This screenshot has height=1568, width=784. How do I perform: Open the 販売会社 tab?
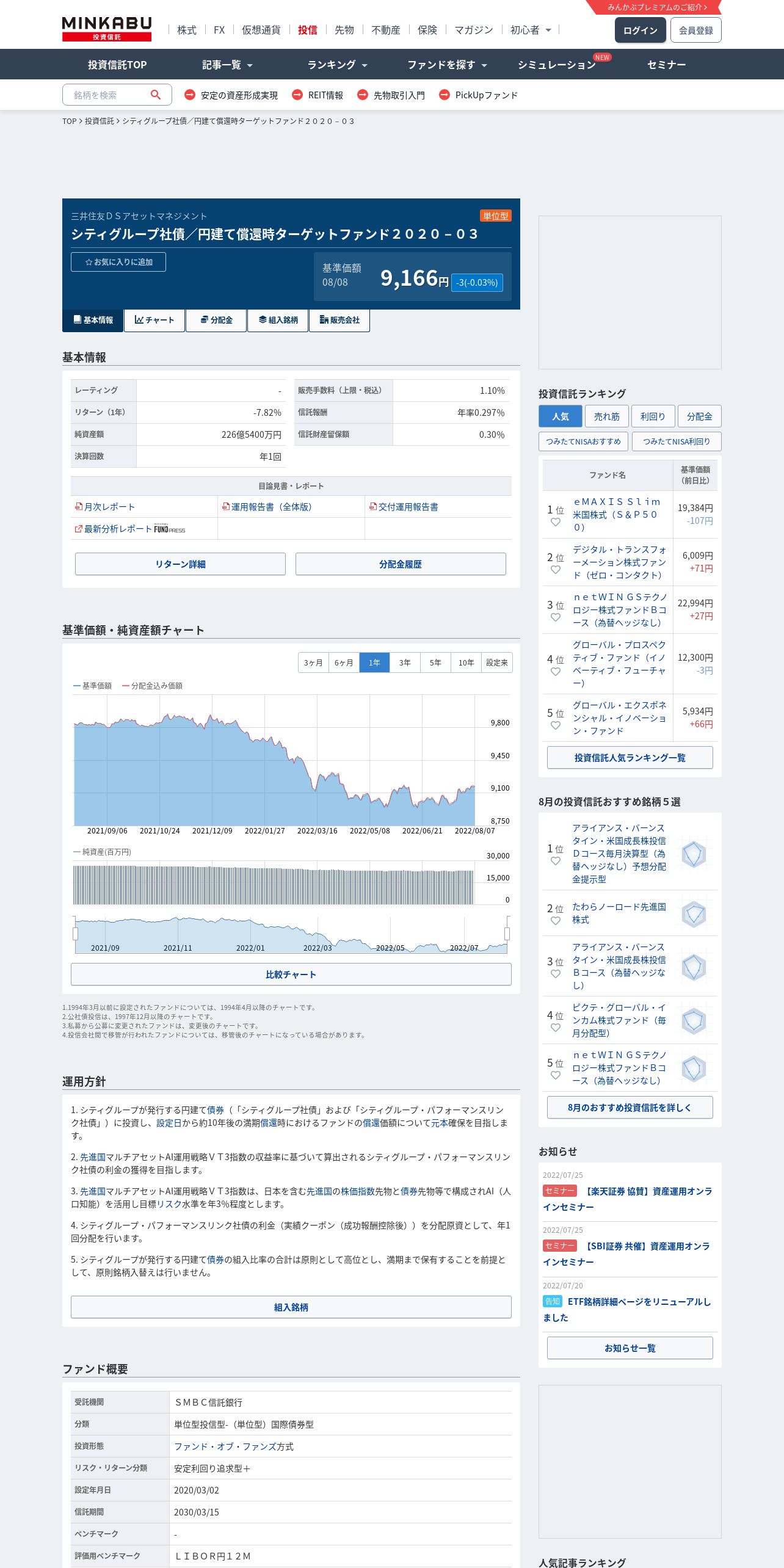[x=339, y=320]
